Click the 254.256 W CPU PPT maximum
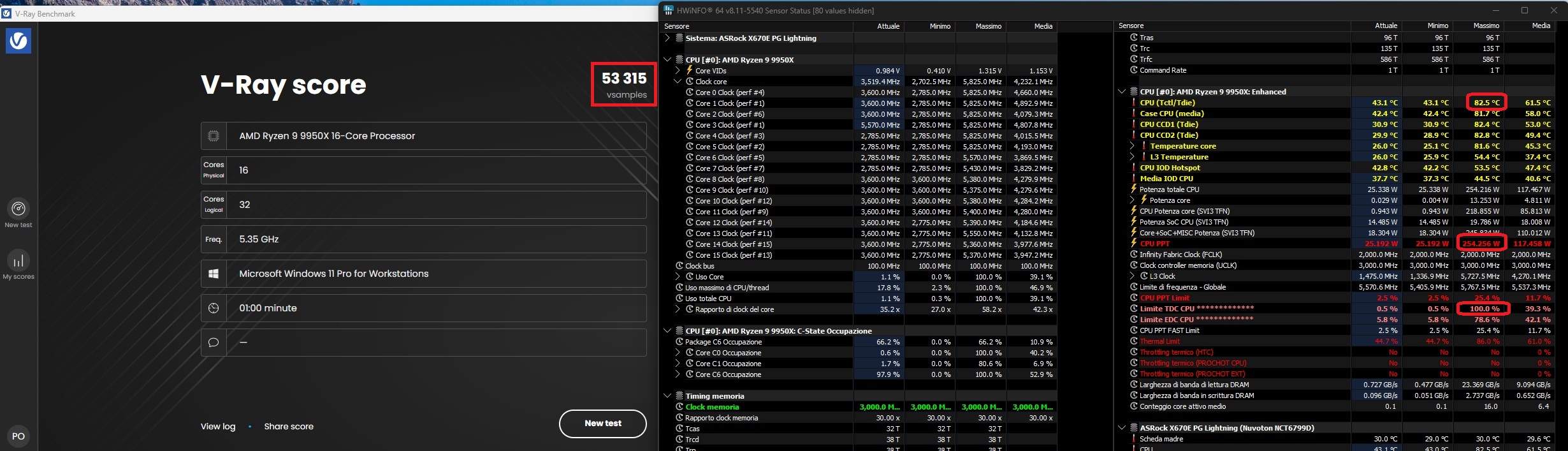 [x=1481, y=244]
